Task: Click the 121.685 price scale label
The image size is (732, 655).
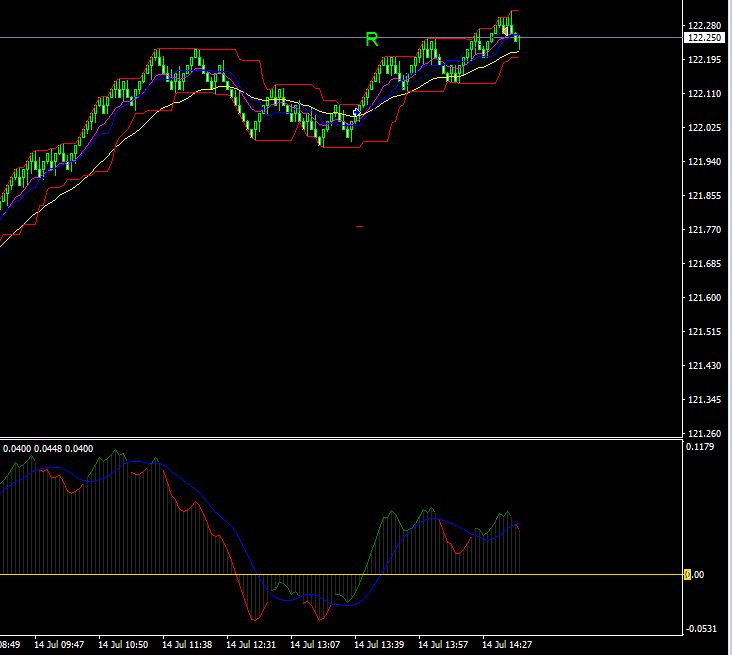Action: point(704,264)
